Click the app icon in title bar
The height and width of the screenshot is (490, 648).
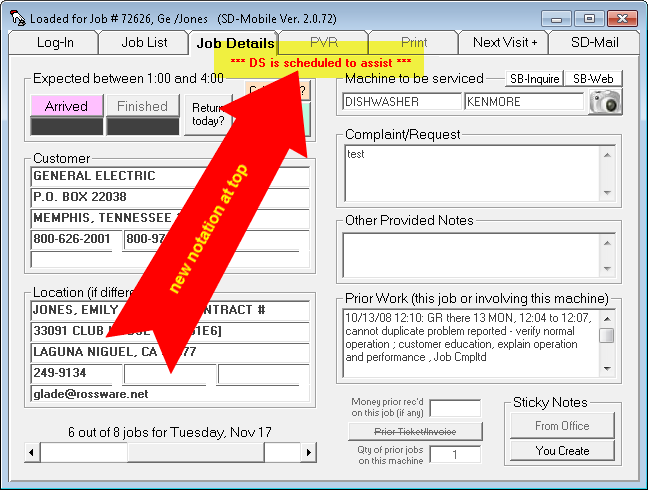point(16,18)
